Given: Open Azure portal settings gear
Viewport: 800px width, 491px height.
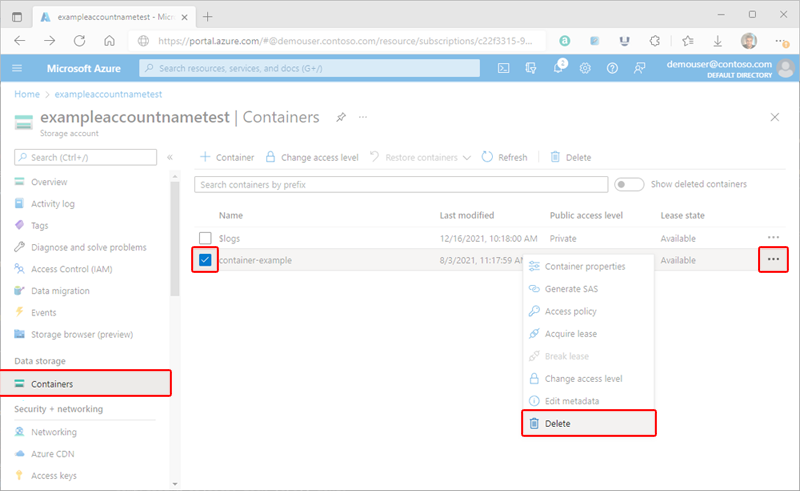Looking at the screenshot, I should tap(585, 68).
